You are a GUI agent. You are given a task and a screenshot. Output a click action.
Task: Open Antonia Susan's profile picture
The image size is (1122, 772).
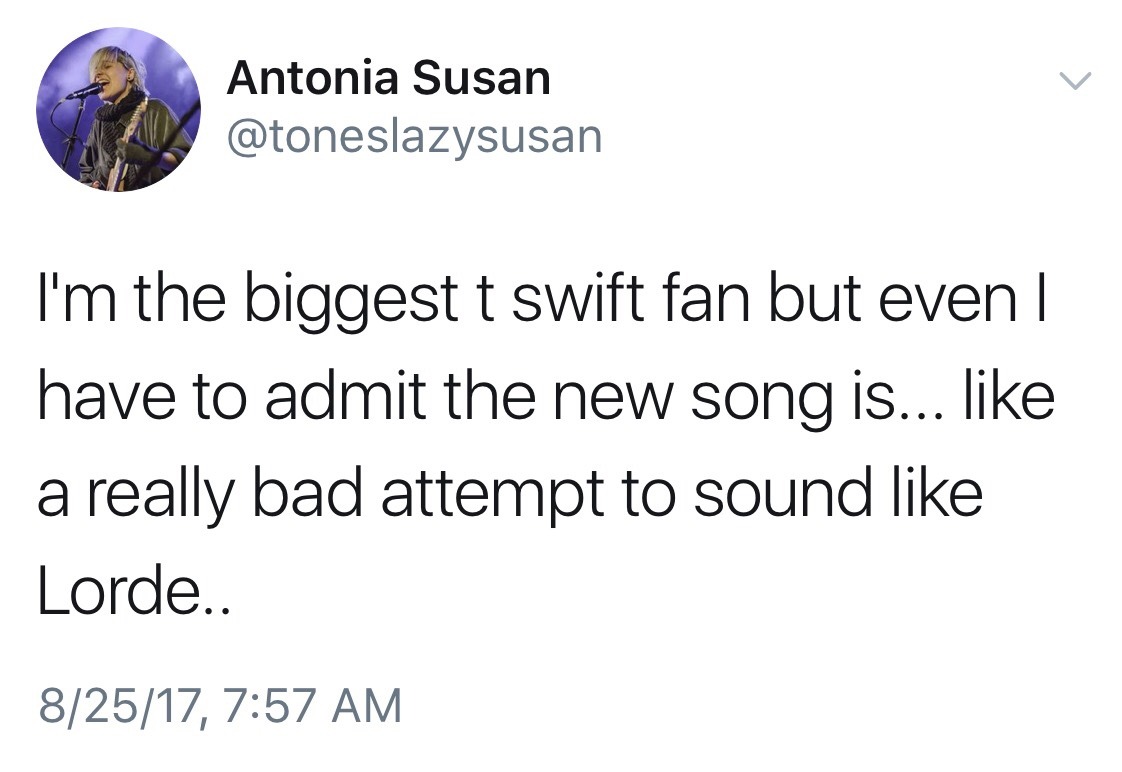pos(118,109)
